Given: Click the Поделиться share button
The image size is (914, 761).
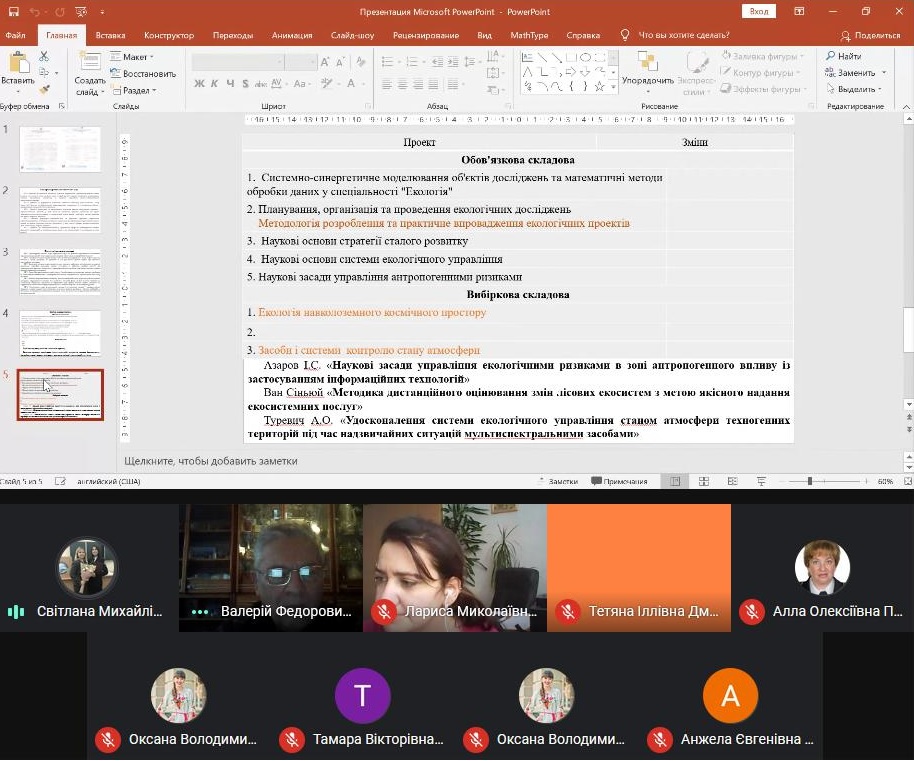Looking at the screenshot, I should (x=870, y=35).
